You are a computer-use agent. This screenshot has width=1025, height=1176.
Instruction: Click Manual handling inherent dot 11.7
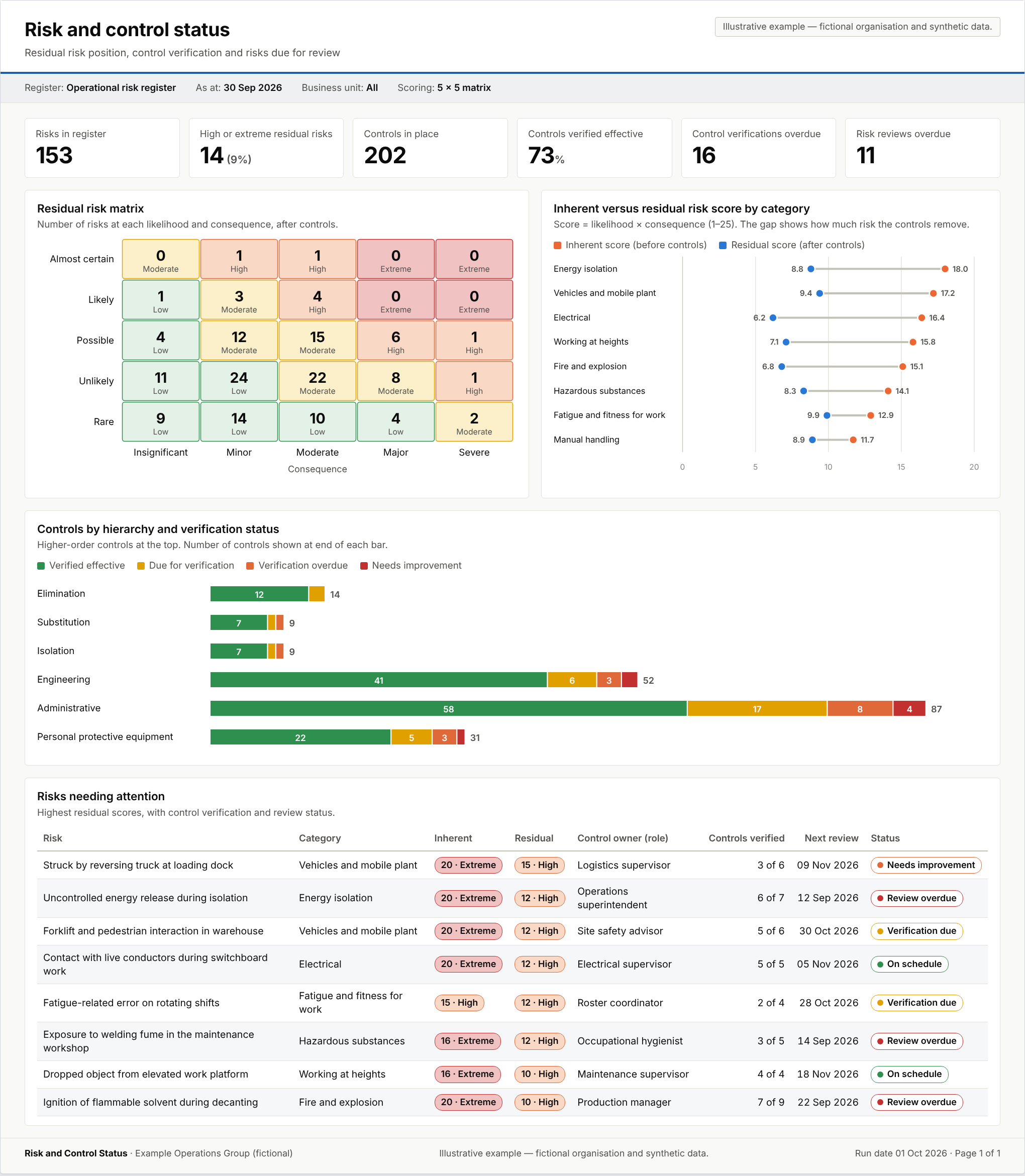[x=853, y=440]
